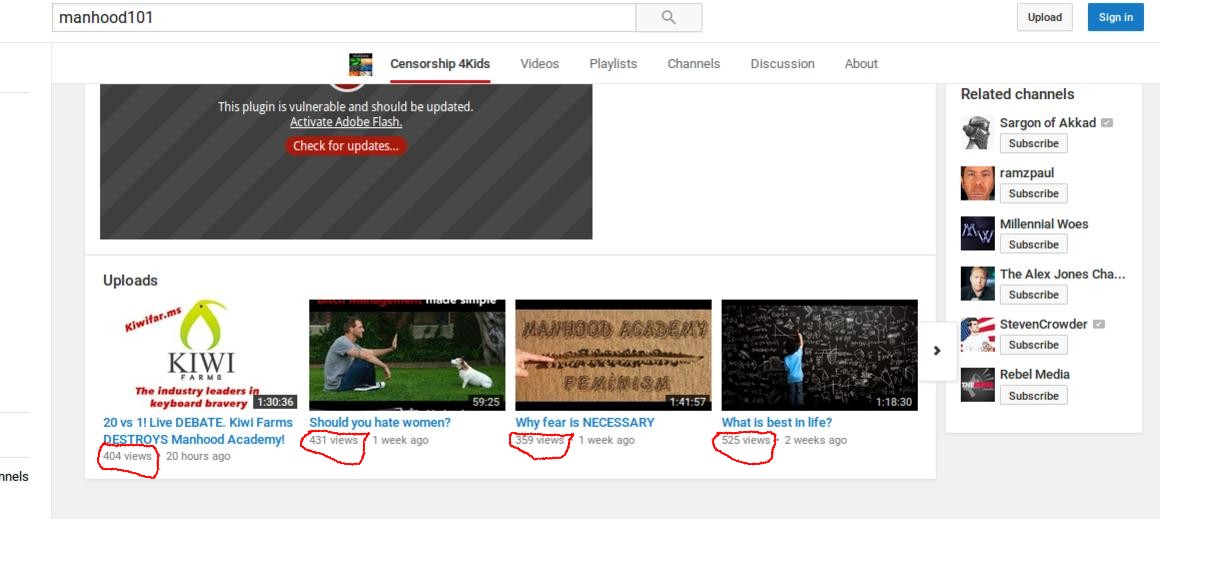Focus the search field containing manhood101
Screen dimensions: 1216x576
point(344,17)
